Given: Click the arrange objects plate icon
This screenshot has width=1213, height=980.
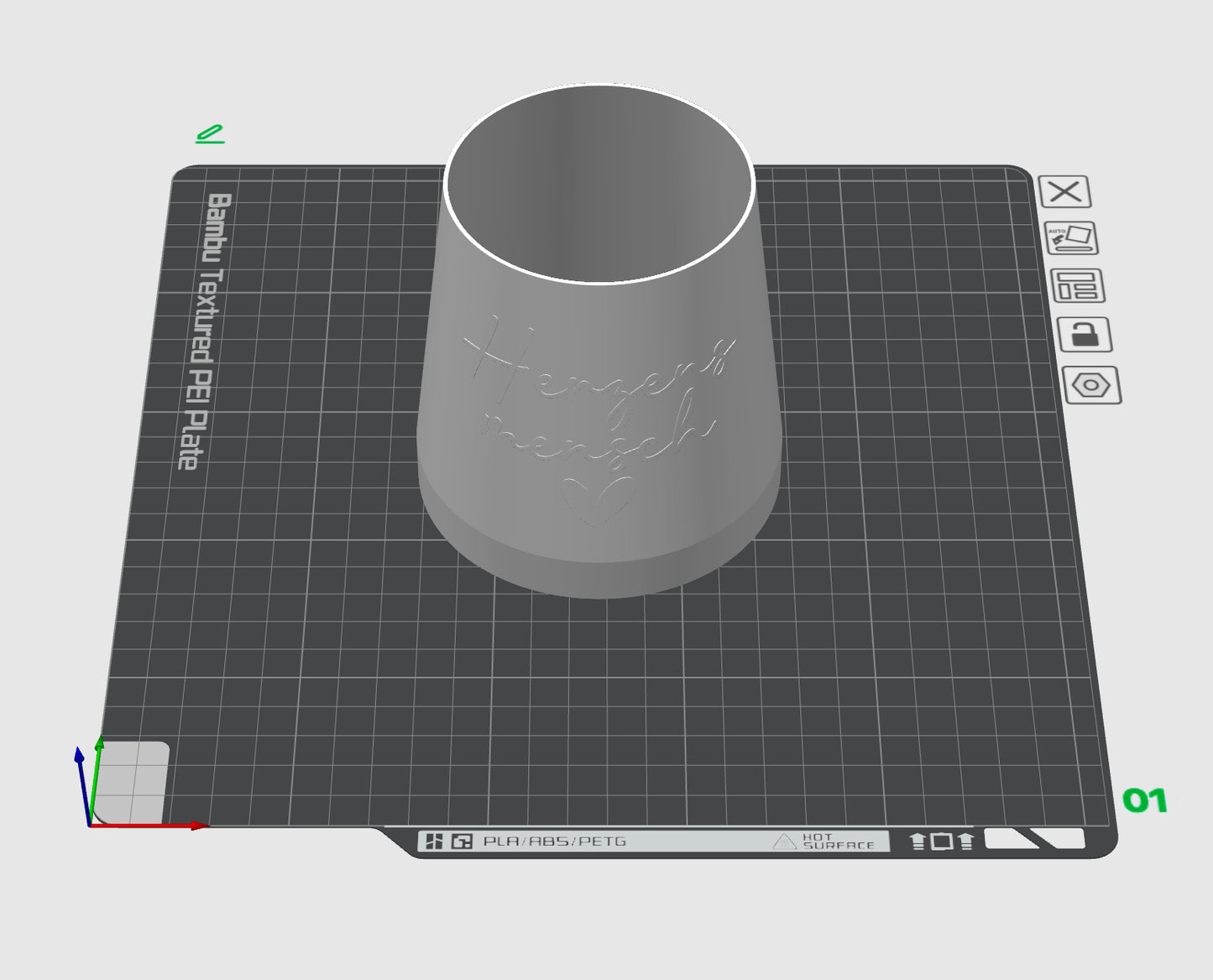Looking at the screenshot, I should pyautogui.click(x=1078, y=286).
